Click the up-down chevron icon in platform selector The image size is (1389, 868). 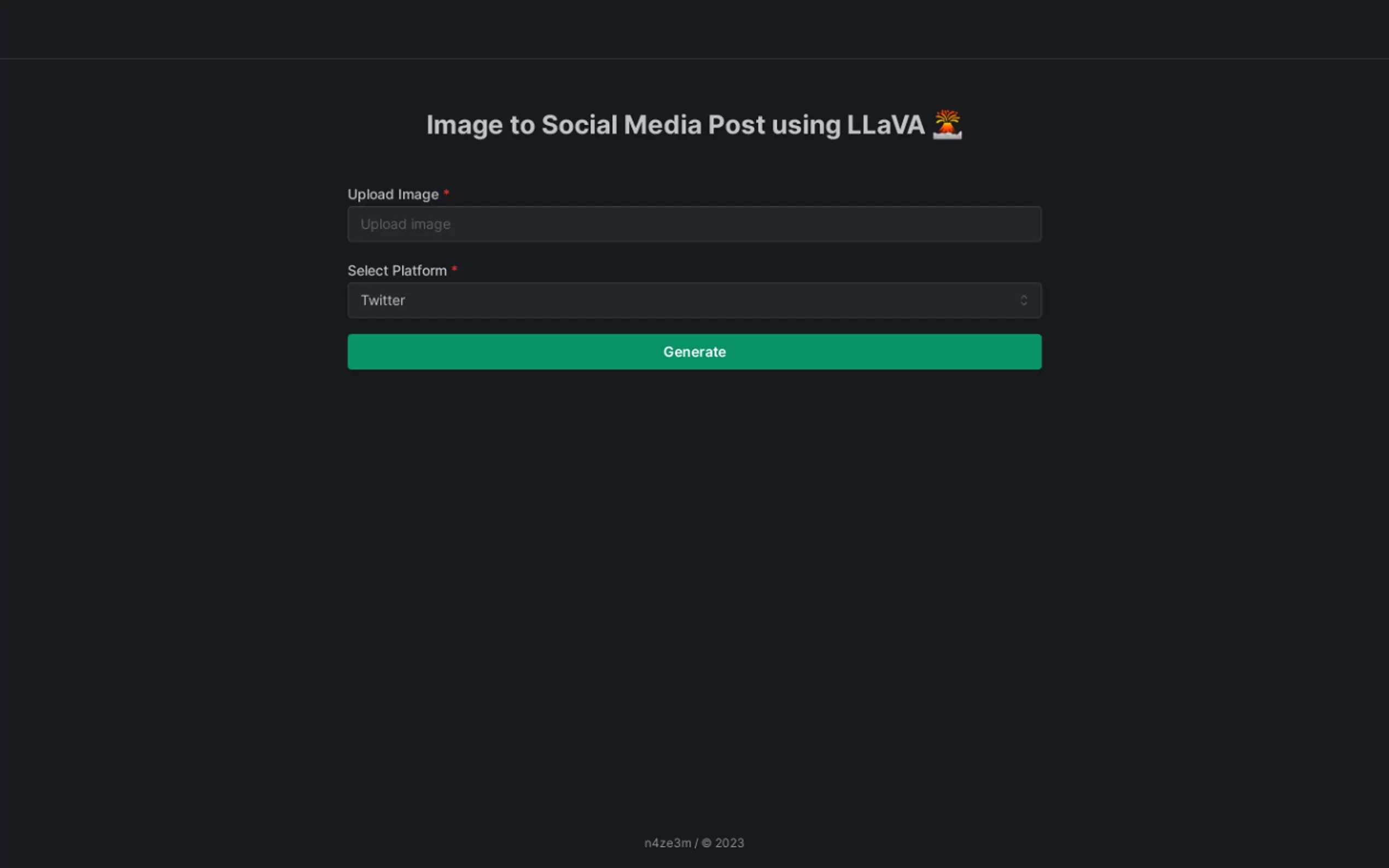tap(1023, 300)
